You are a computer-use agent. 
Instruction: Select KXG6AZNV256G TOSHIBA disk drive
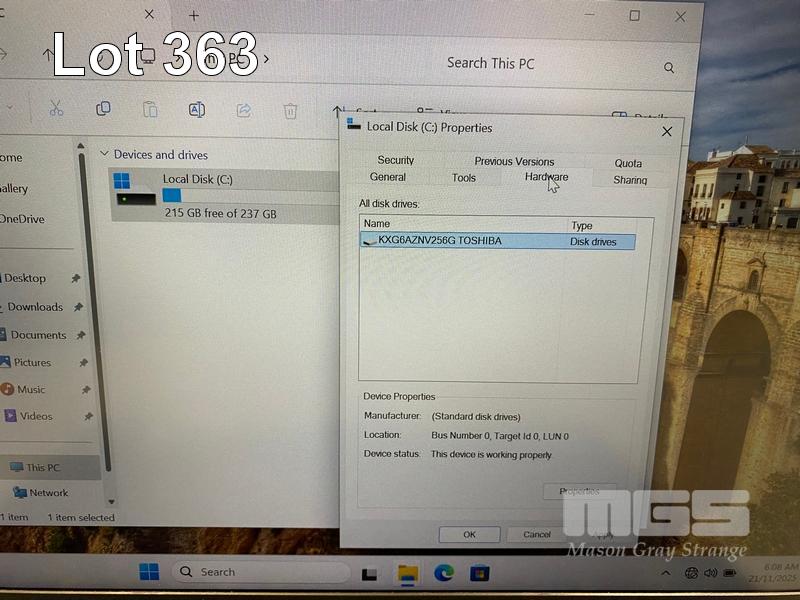point(440,241)
